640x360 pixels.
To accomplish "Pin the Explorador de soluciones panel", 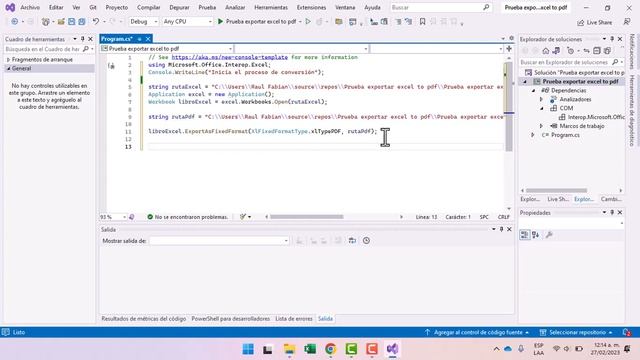I will point(612,39).
